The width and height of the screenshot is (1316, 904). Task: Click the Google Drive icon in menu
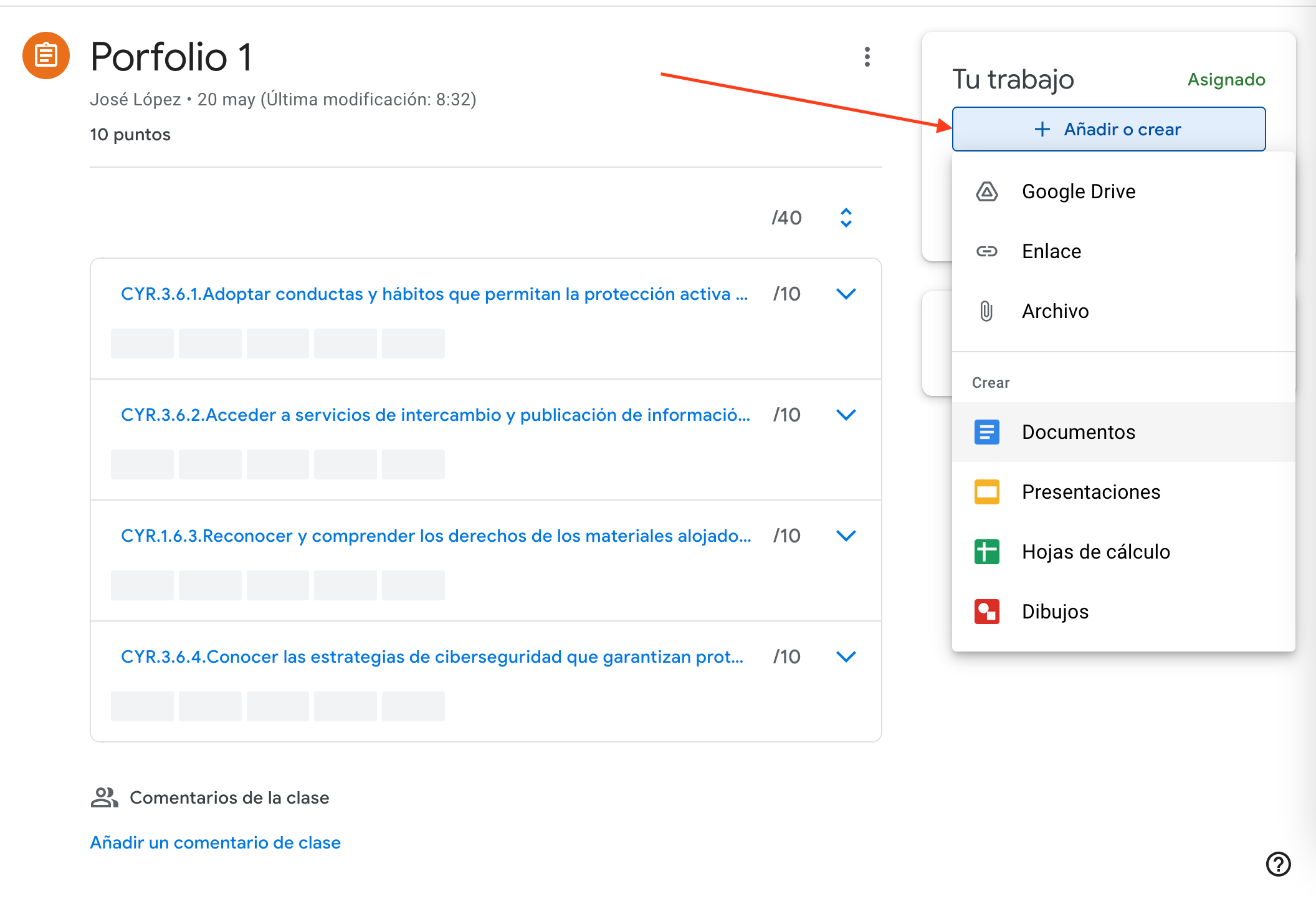(986, 191)
